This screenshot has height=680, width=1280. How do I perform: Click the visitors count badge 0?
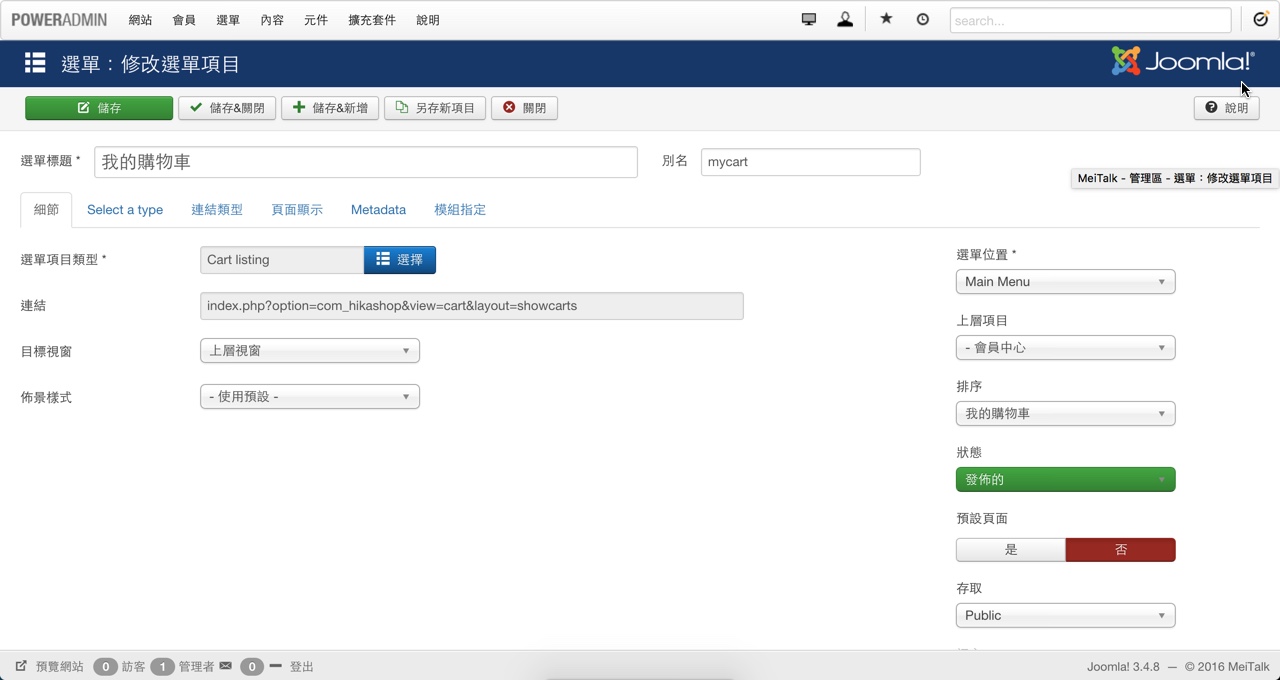pyautogui.click(x=105, y=667)
